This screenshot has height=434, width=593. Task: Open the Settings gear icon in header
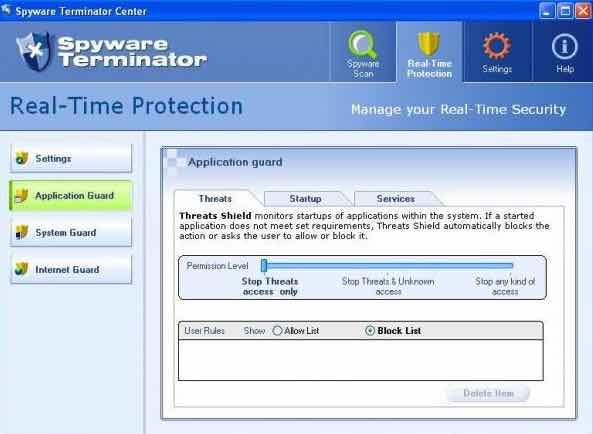(497, 46)
